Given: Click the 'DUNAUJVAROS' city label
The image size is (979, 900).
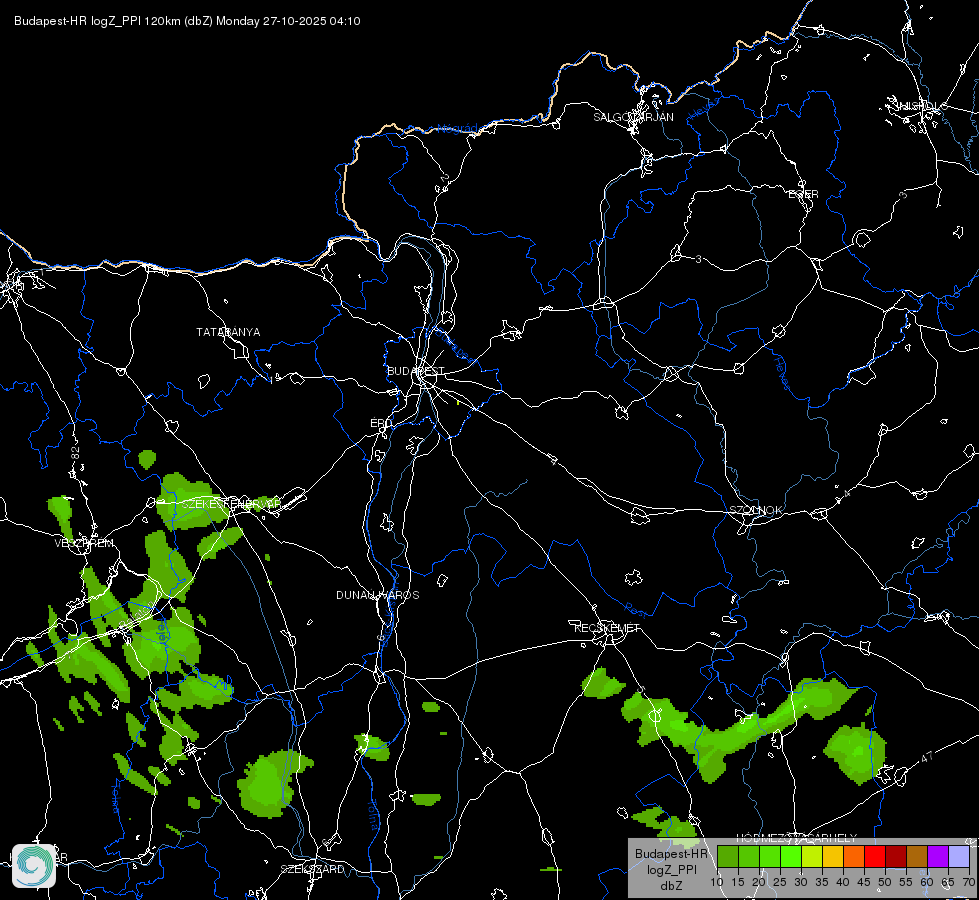Looking at the screenshot, I should click(x=378, y=595).
